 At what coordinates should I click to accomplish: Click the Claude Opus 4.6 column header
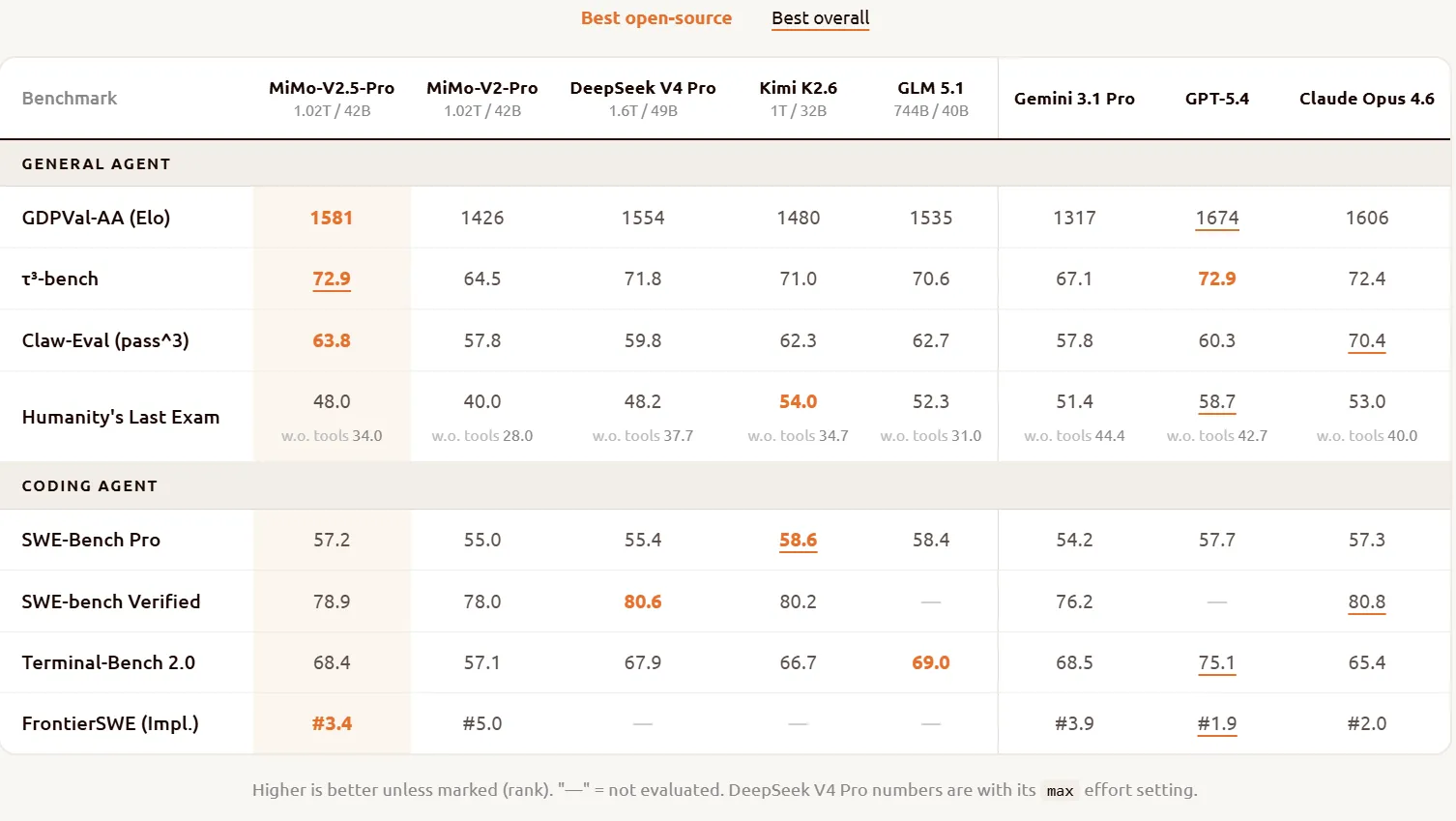pos(1366,99)
